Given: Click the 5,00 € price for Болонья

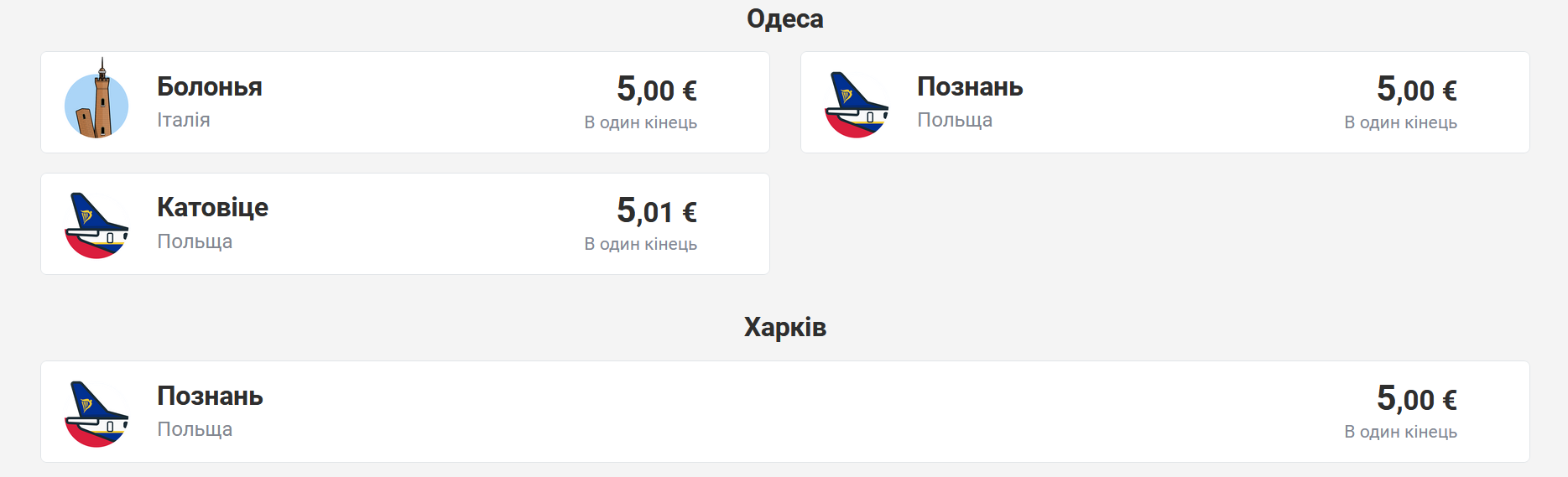Looking at the screenshot, I should point(657,90).
